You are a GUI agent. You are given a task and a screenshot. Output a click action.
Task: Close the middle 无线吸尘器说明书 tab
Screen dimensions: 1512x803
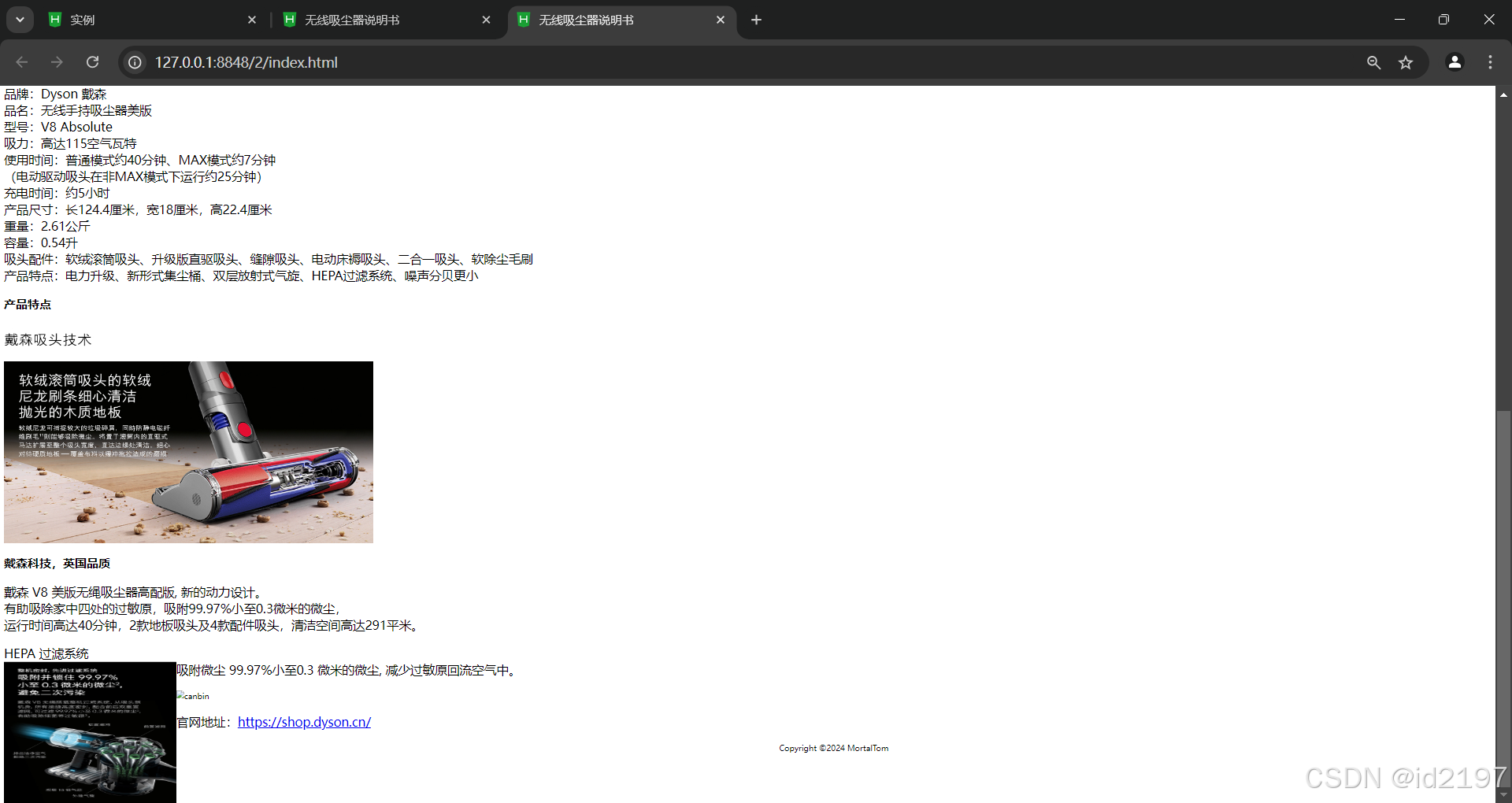(486, 20)
